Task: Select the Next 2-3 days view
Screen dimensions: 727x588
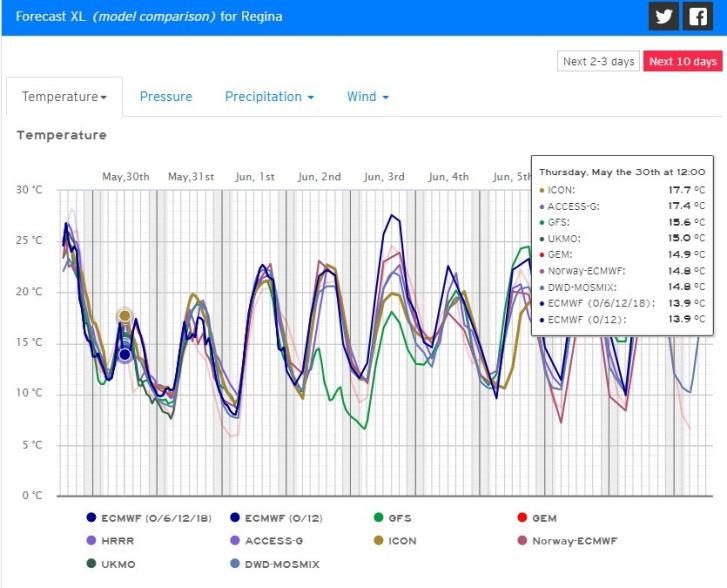Action: coord(598,62)
